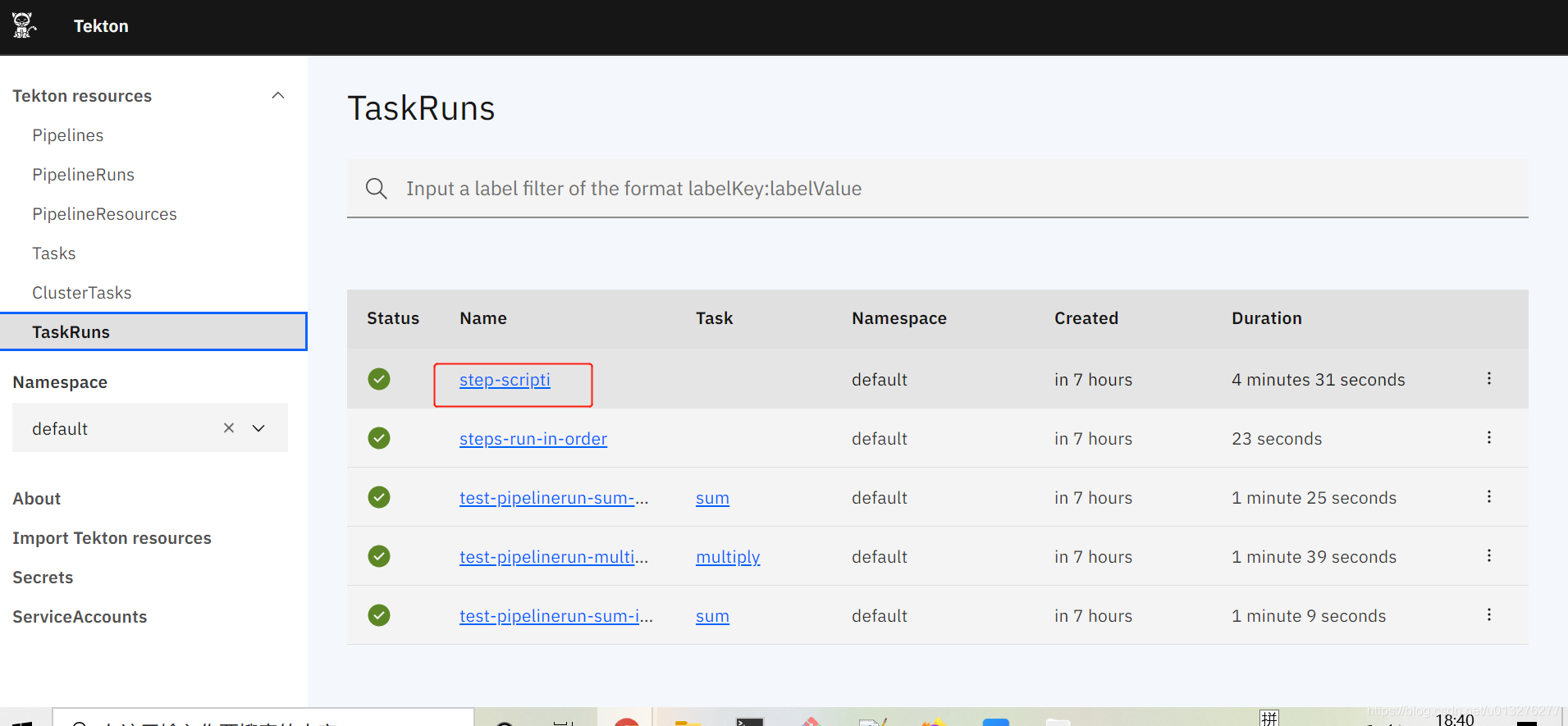1568x726 pixels.
Task: Open test-pipelinerun-multi... task run link
Action: point(554,557)
